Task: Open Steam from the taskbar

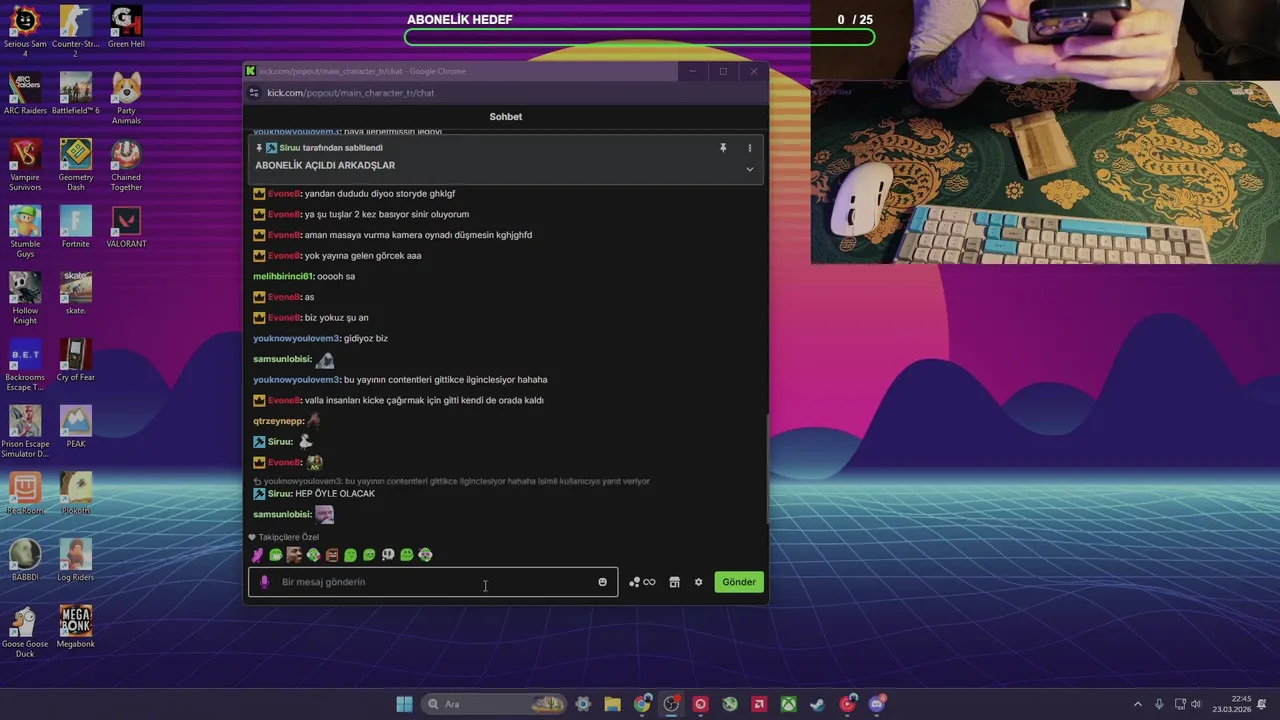Action: coord(818,704)
